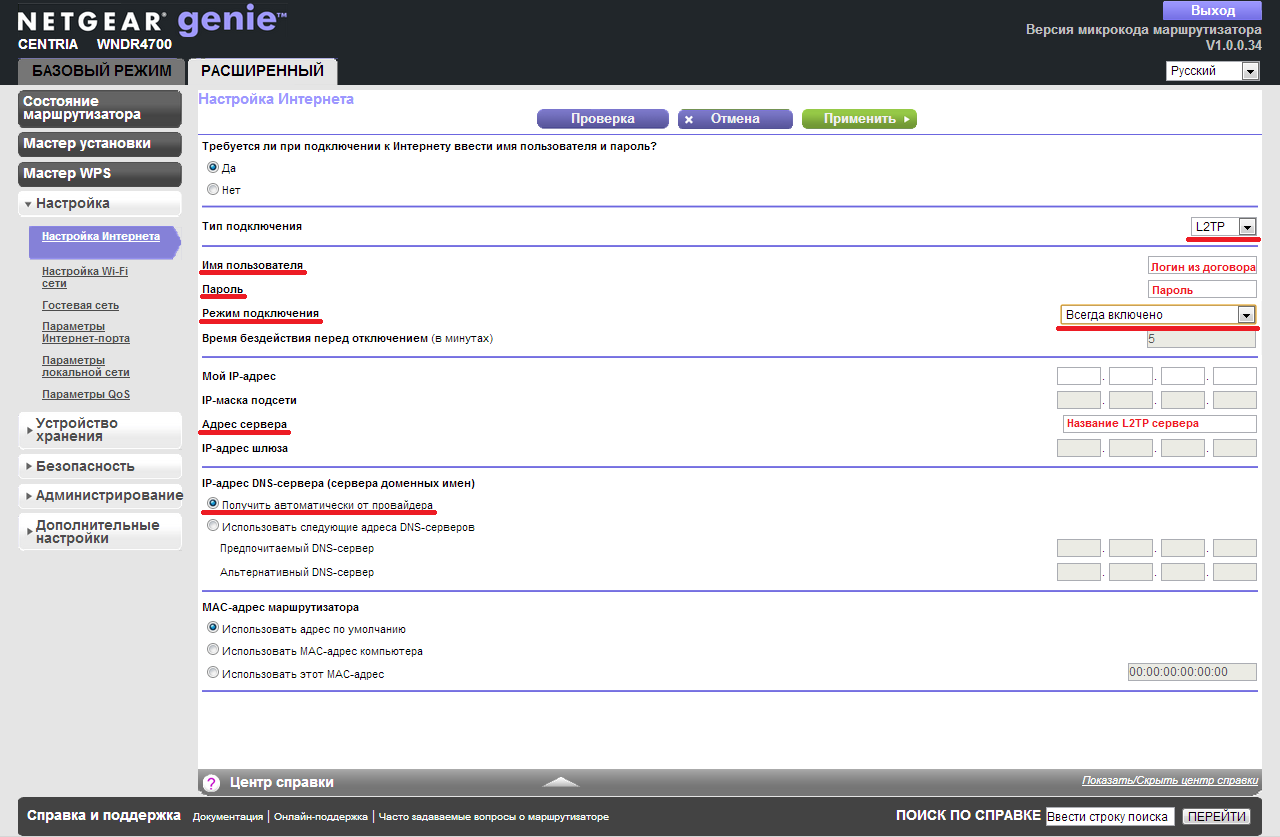Select 'Нет' radio button for login requirement
Viewport: 1280px width, 837px height.
click(213, 189)
